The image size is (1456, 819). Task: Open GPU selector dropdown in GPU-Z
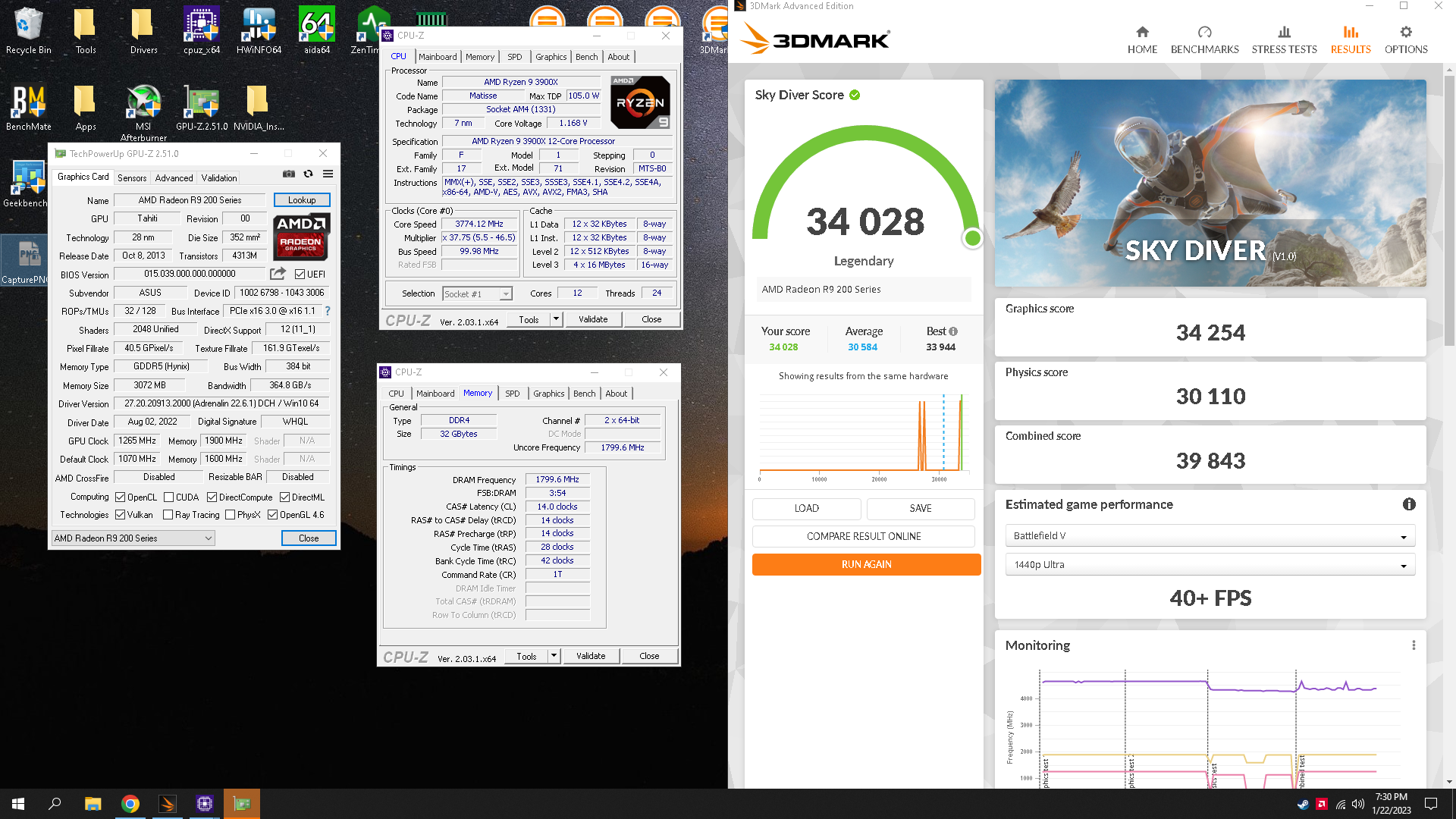coord(133,538)
